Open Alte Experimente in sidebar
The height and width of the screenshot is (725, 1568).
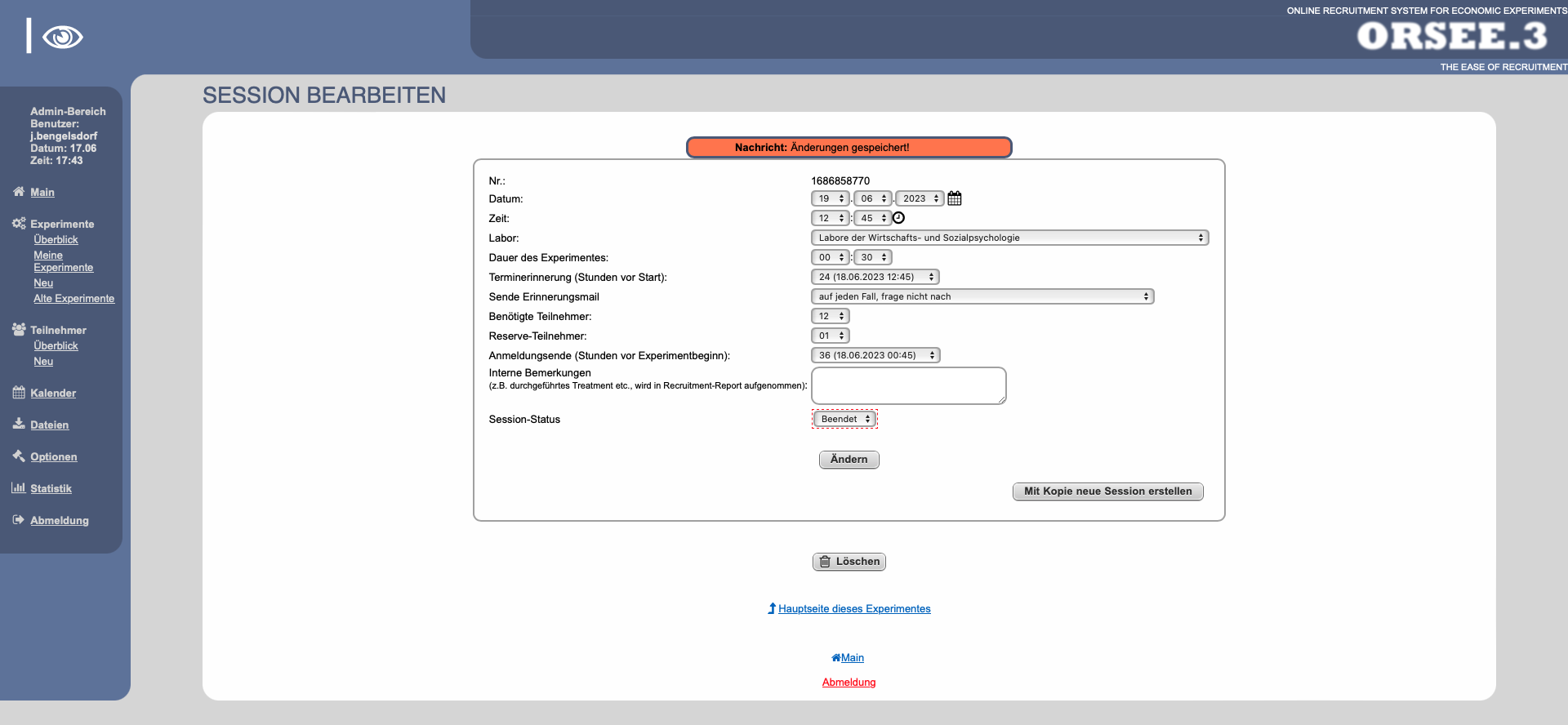73,299
